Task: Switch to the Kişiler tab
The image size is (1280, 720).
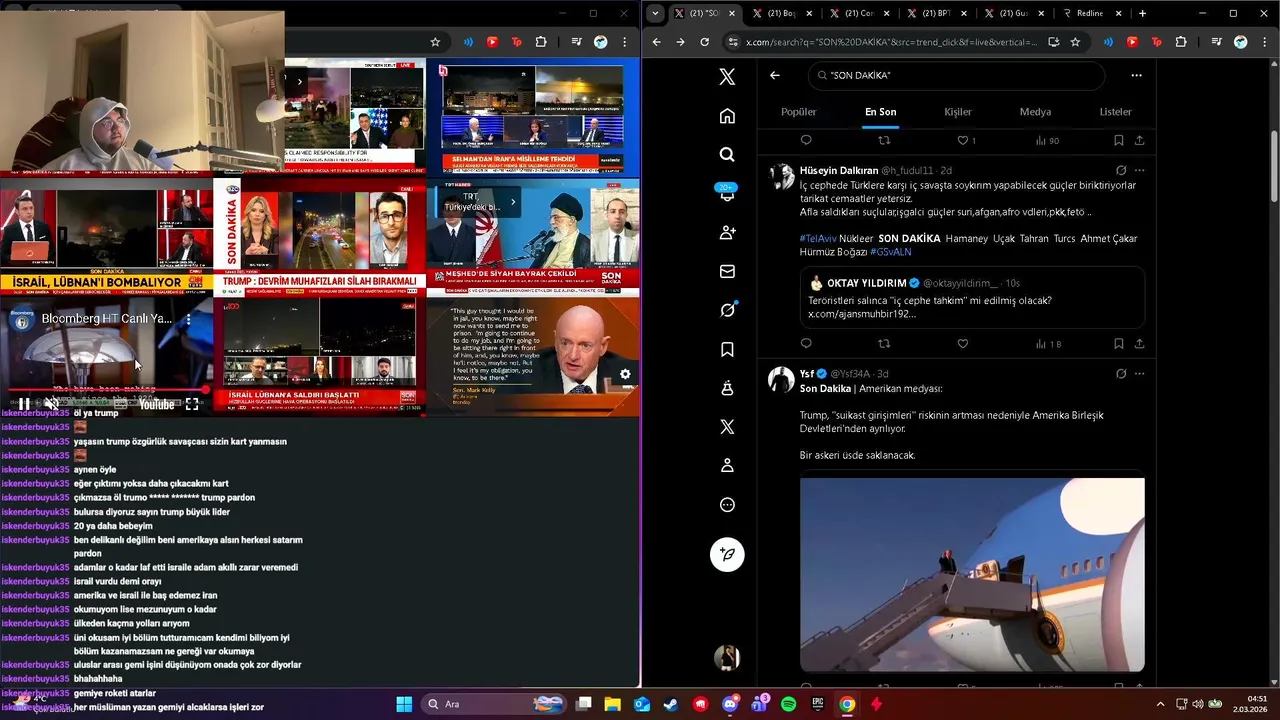Action: point(958,112)
